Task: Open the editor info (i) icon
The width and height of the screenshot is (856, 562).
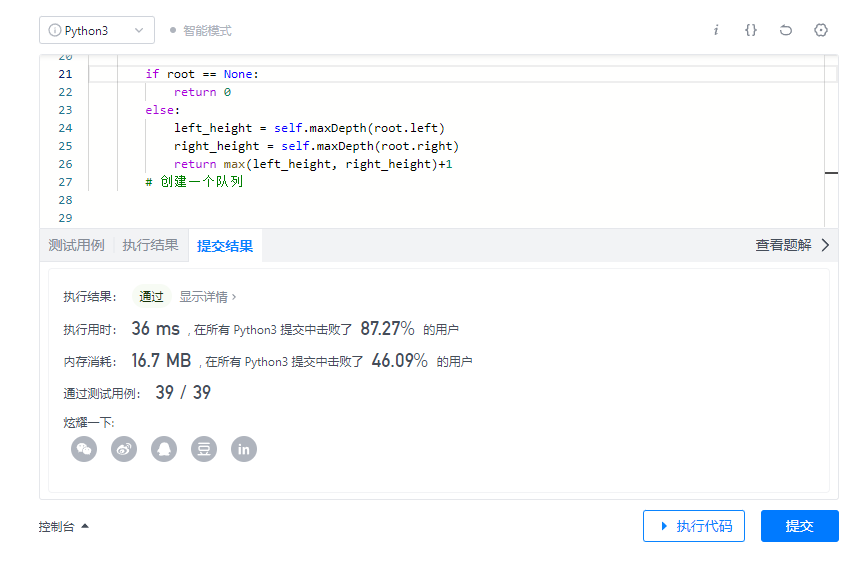Action: [x=716, y=30]
